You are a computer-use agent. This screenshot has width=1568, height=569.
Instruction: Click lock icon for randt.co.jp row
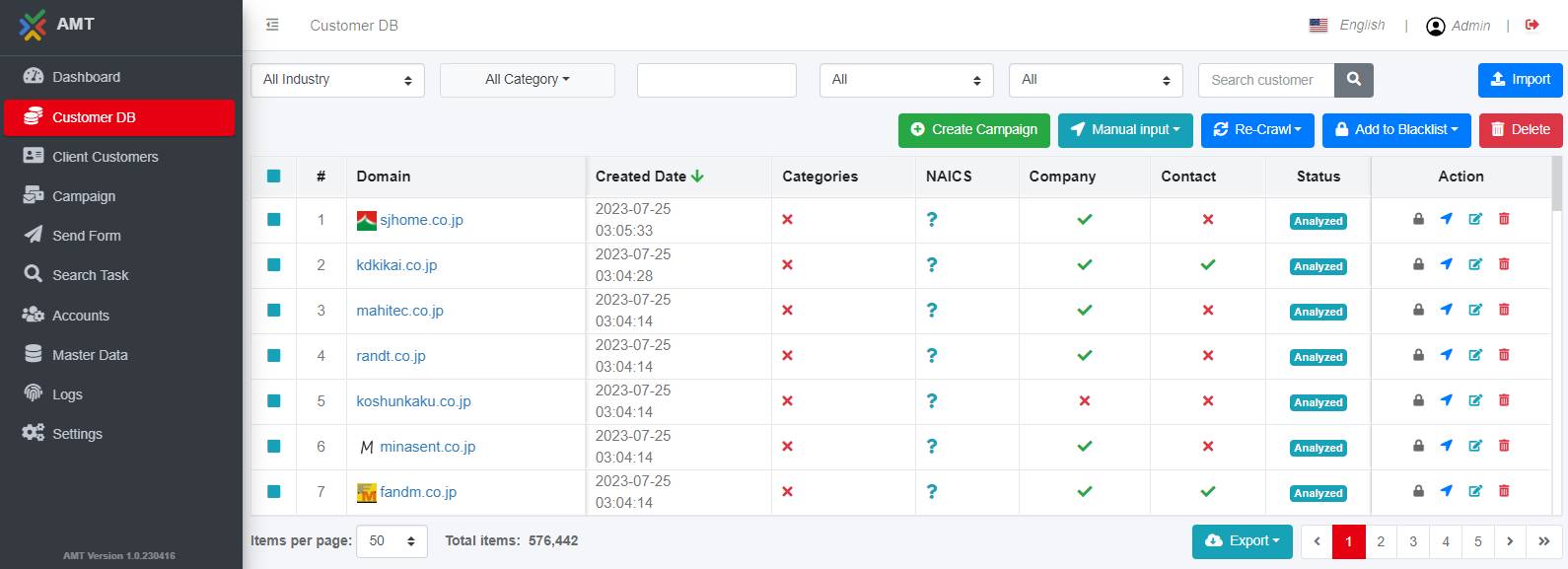pos(1418,355)
